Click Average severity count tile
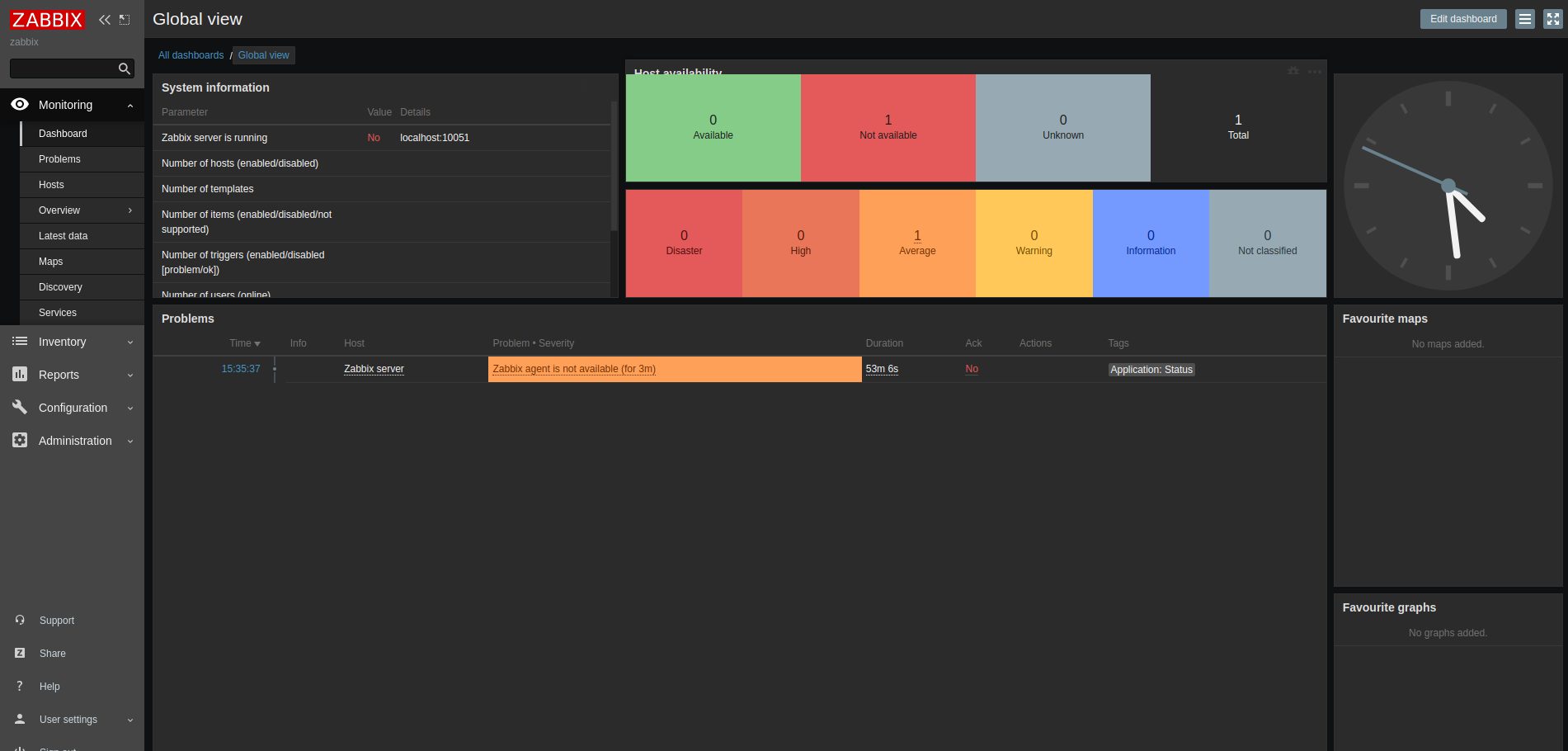 pyautogui.click(x=917, y=243)
